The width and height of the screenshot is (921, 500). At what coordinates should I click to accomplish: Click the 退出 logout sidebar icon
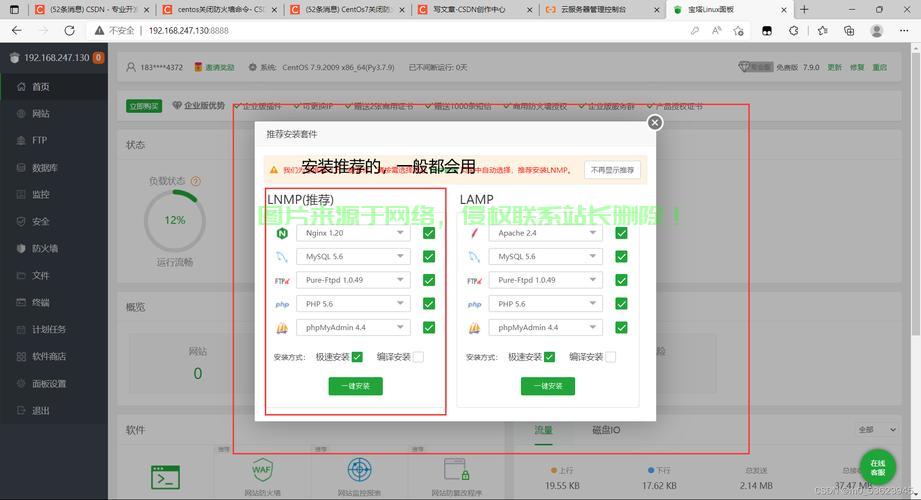(21, 411)
